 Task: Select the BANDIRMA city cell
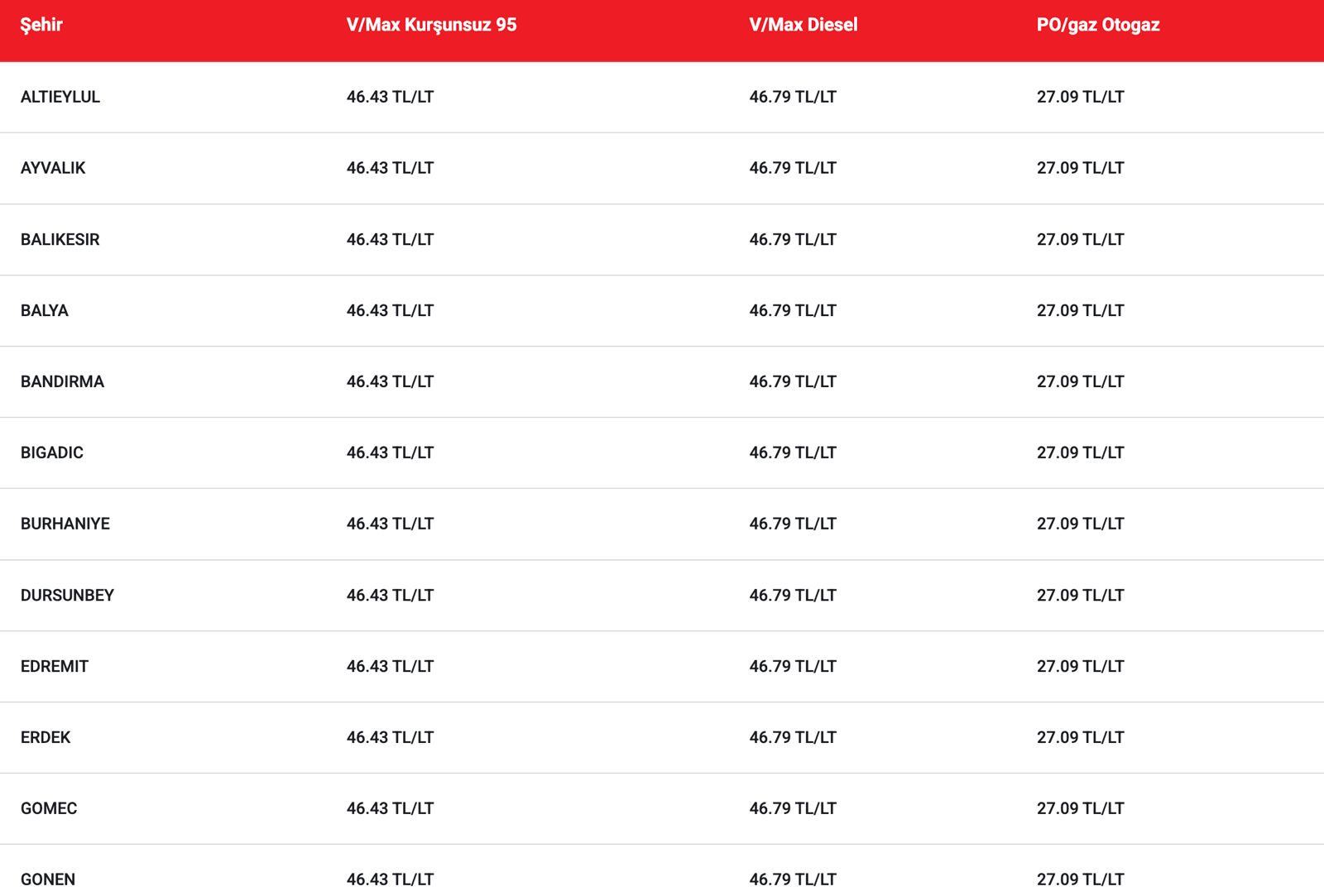point(62,381)
